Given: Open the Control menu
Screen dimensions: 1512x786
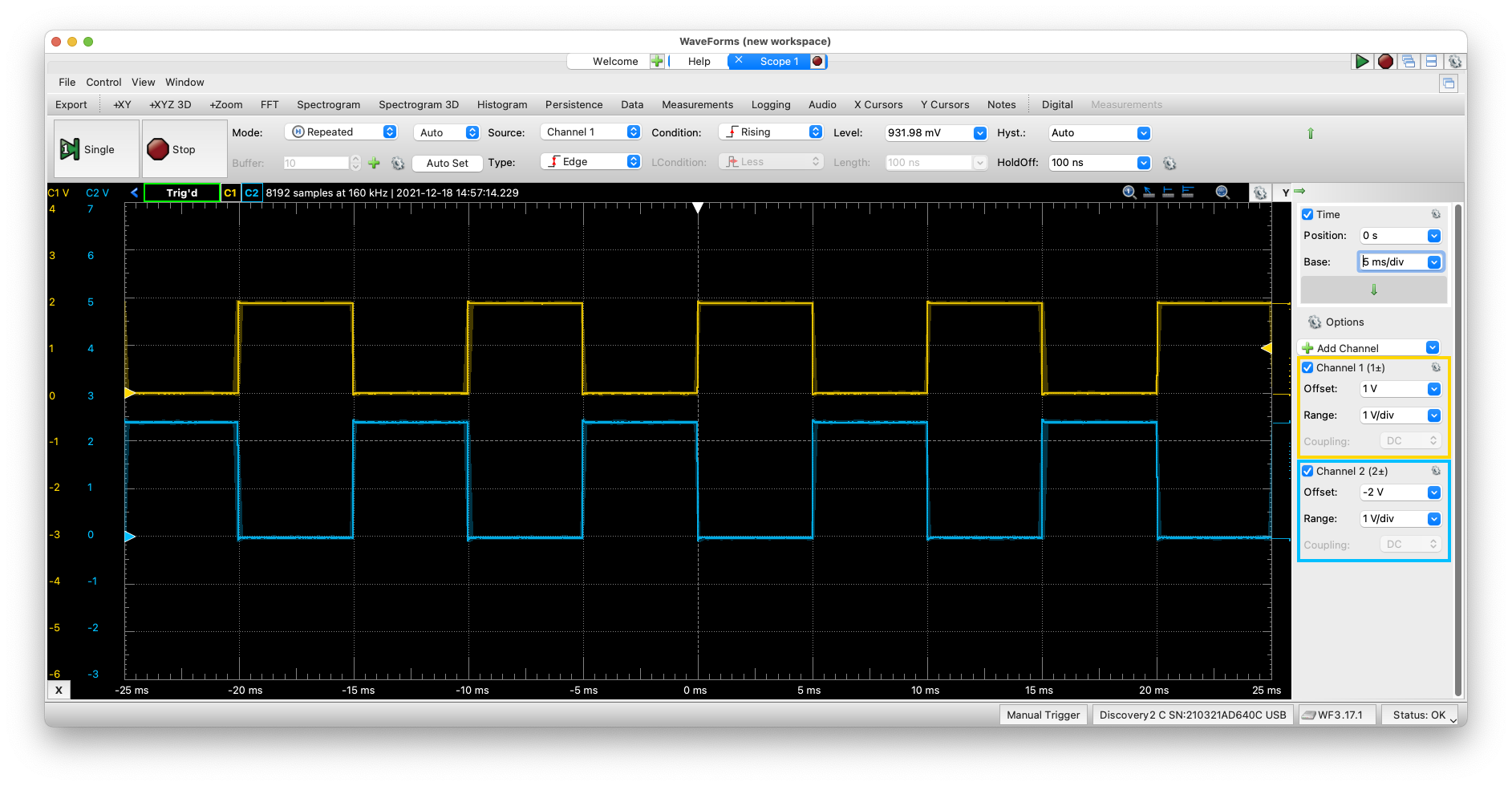Looking at the screenshot, I should click(103, 82).
